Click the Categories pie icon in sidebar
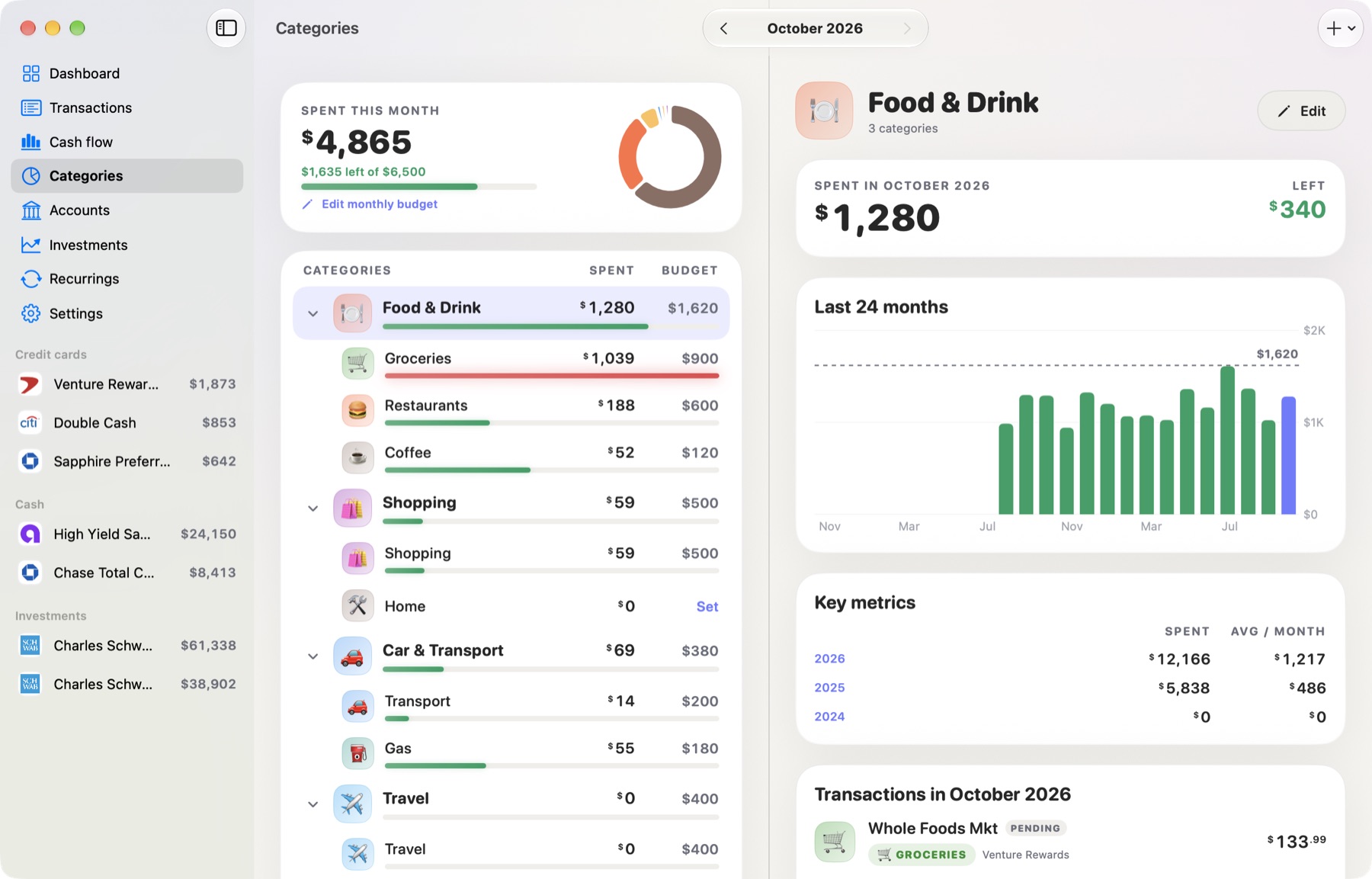This screenshot has width=1372, height=879. [x=30, y=176]
